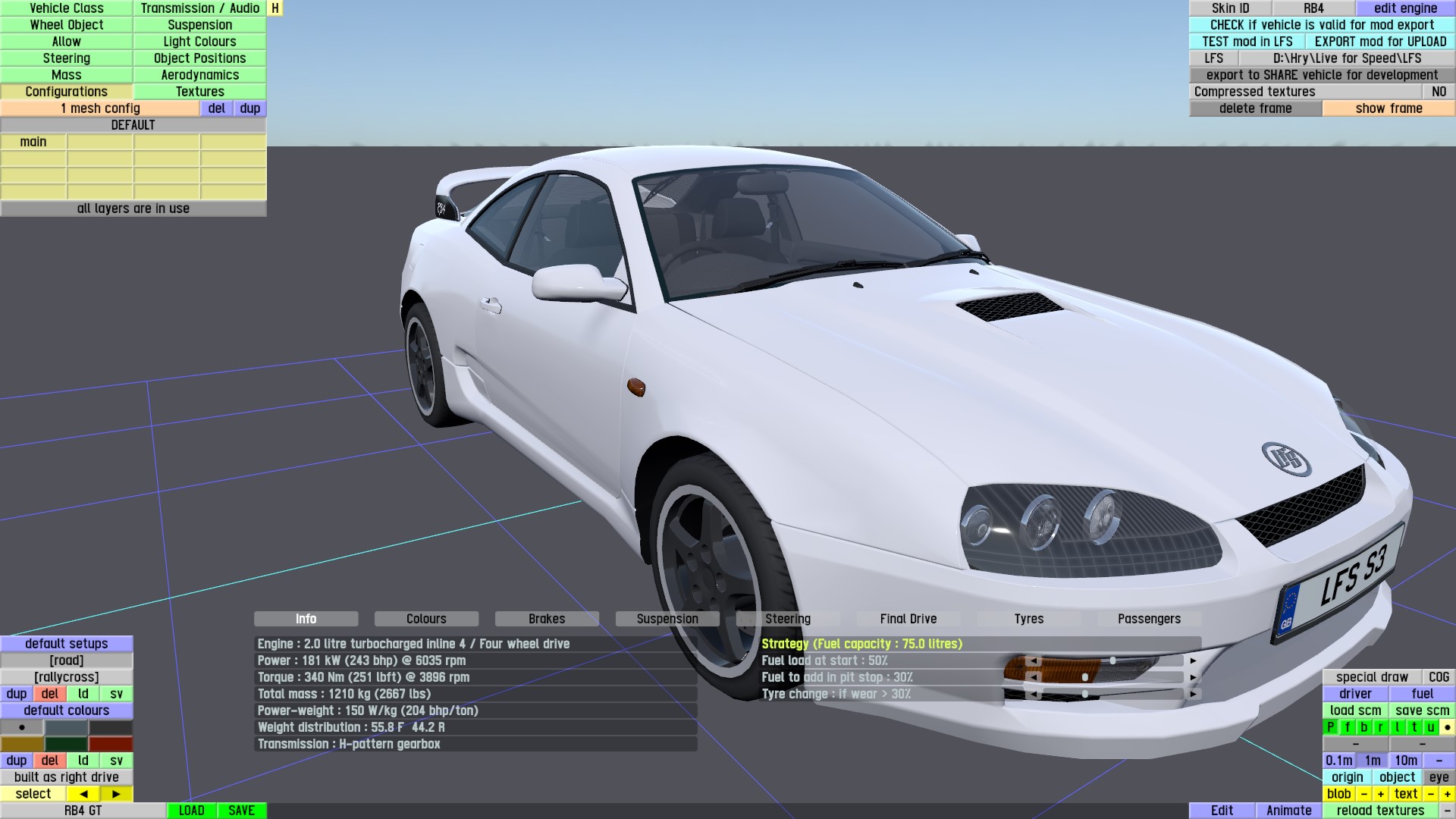Image resolution: width=1456 pixels, height=819 pixels.
Task: Switch to the Final Drive tab
Action: [908, 619]
